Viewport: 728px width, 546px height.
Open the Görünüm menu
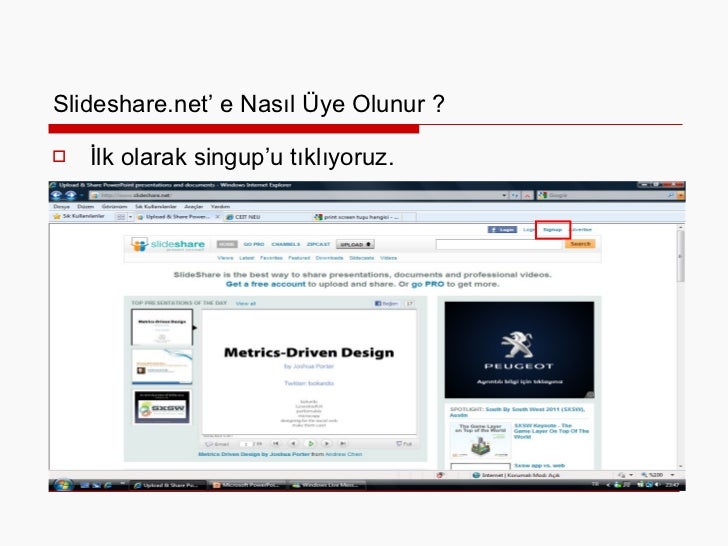click(114, 207)
